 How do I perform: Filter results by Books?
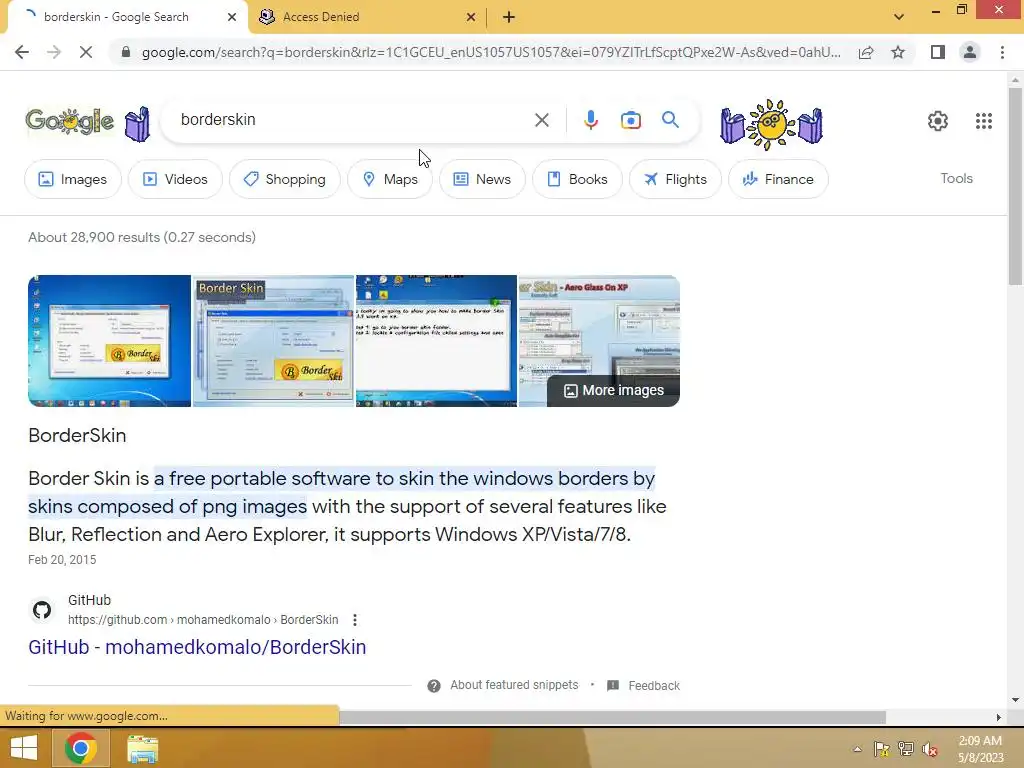[577, 179]
